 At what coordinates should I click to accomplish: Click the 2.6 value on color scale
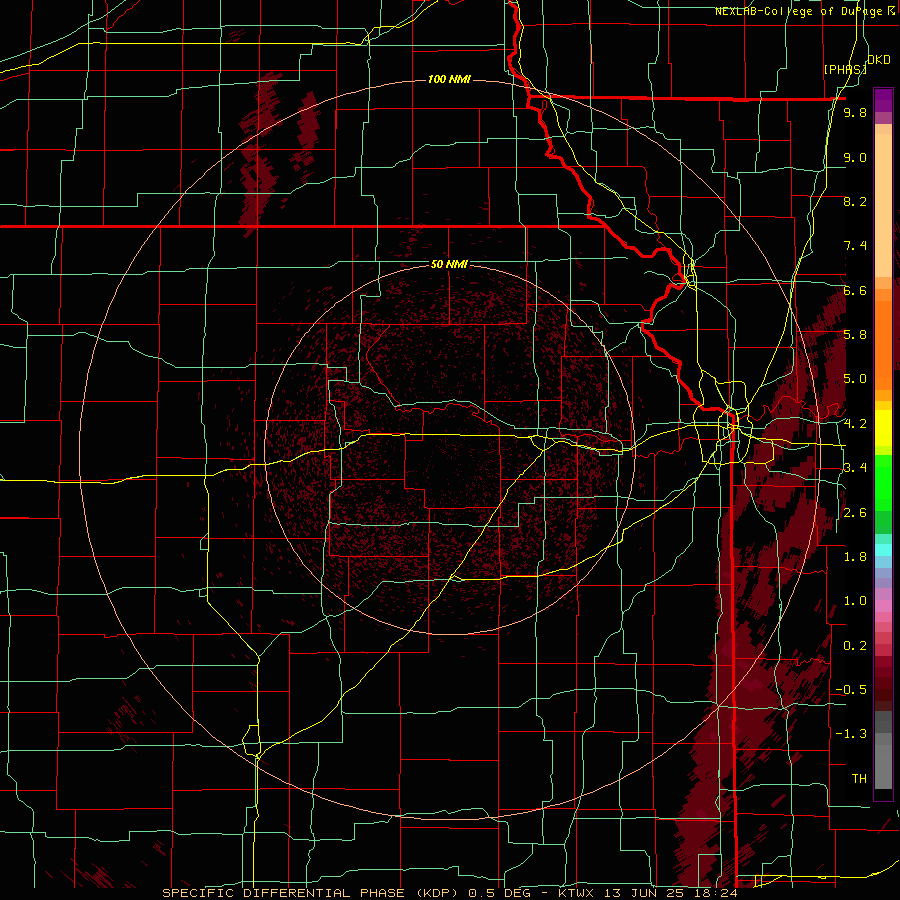pos(855,512)
